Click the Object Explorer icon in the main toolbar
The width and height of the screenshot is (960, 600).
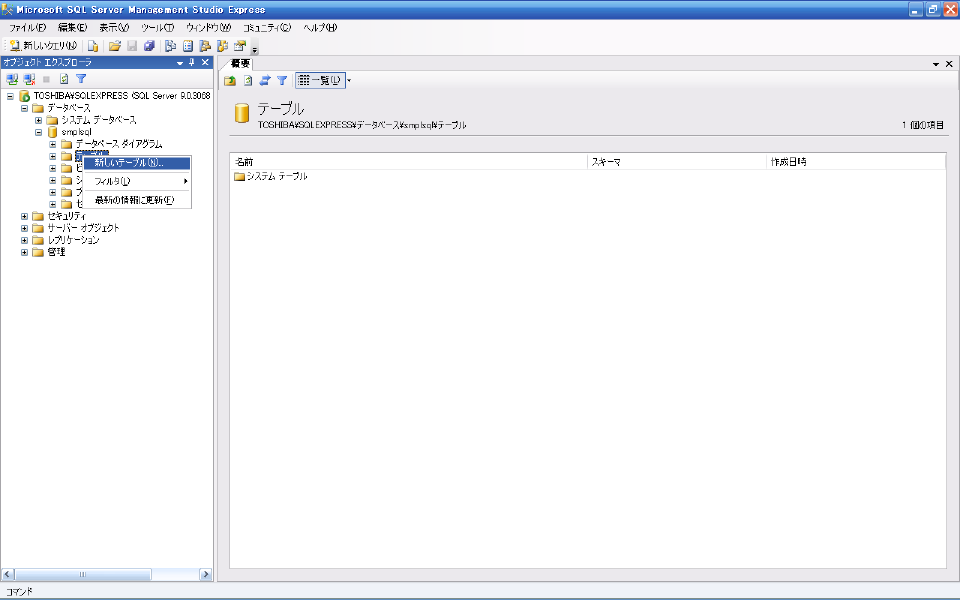click(205, 46)
